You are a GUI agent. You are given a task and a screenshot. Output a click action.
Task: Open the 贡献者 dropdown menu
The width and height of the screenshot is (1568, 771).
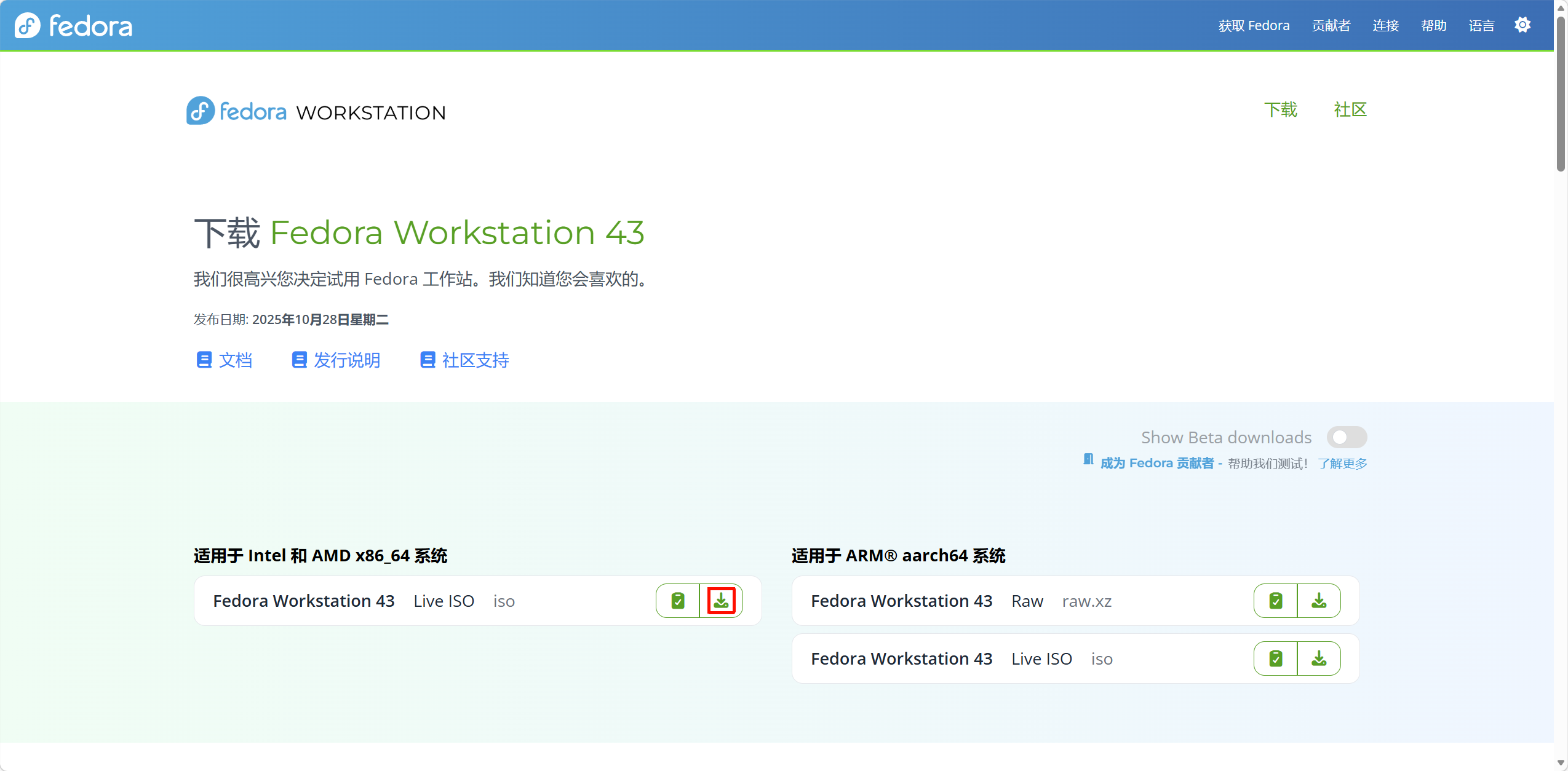point(1331,26)
